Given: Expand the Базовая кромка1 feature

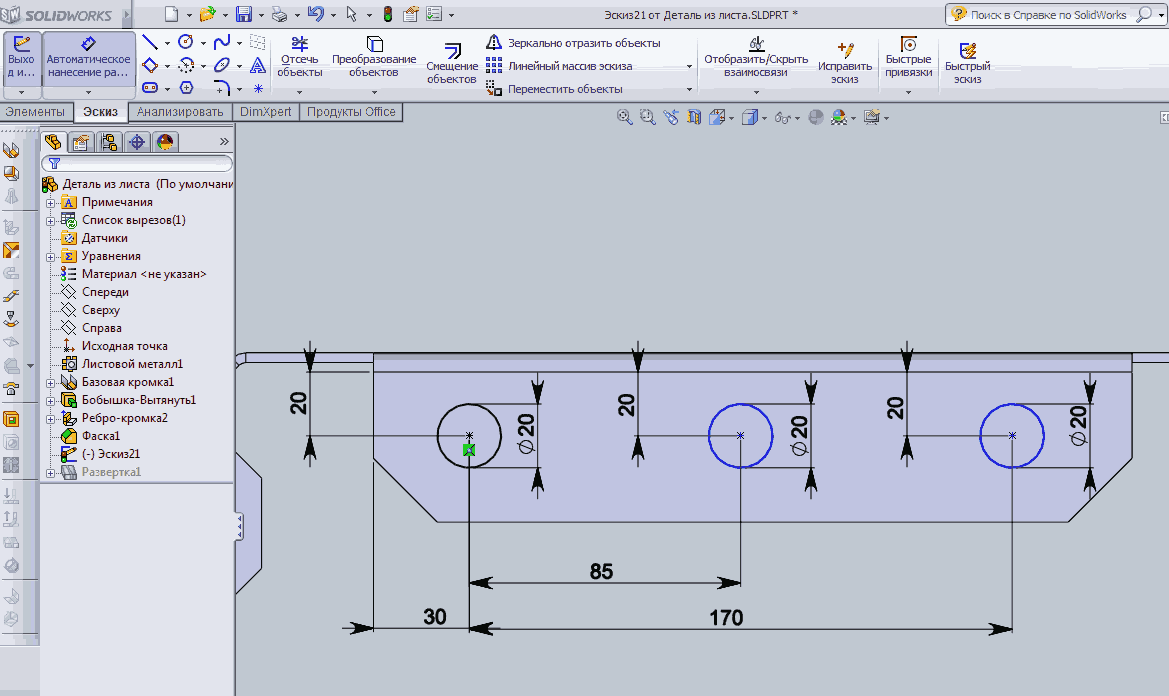Looking at the screenshot, I should (x=50, y=383).
